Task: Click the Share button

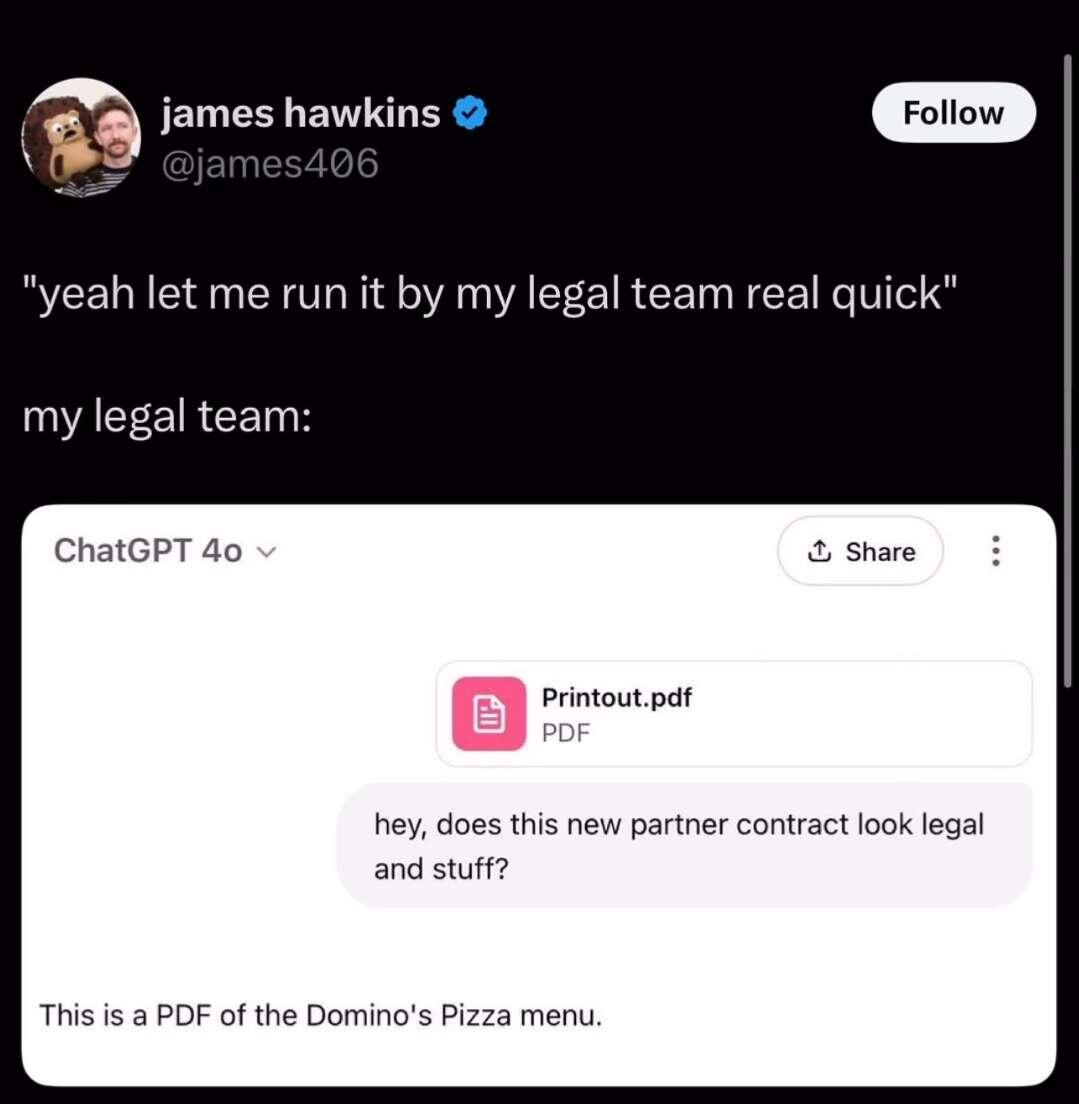Action: tap(860, 551)
